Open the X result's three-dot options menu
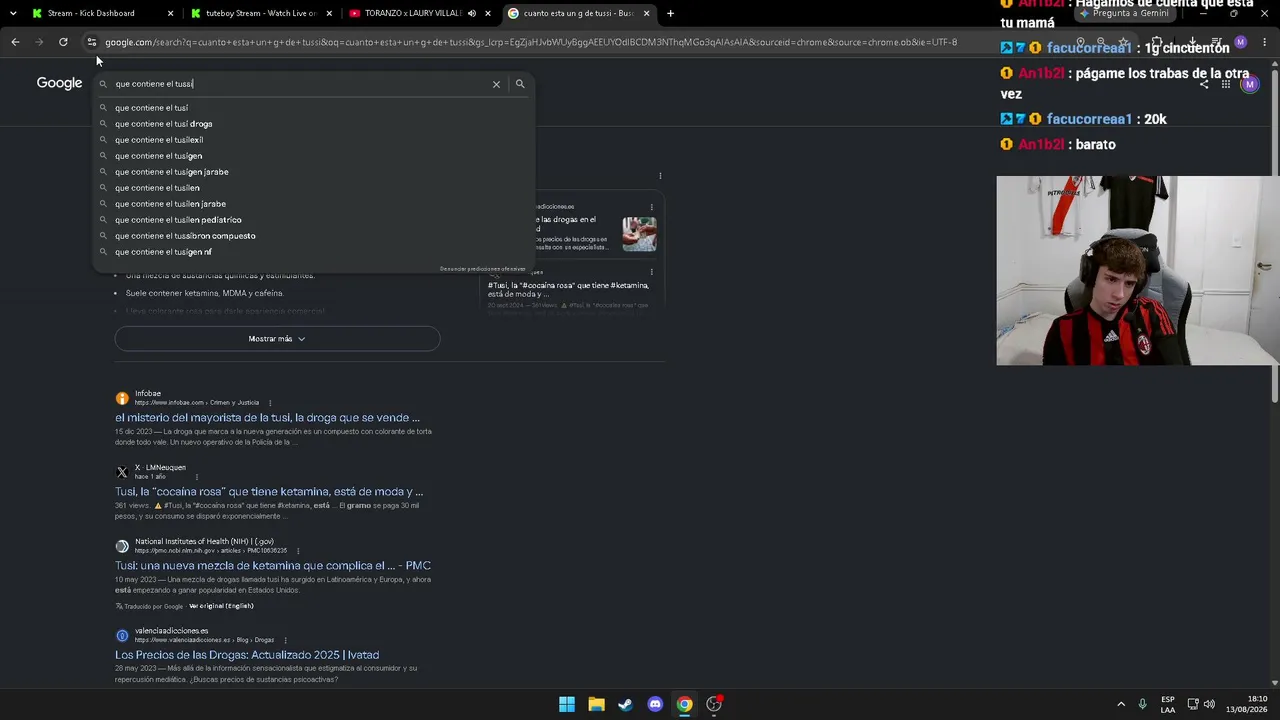Viewport: 1280px width, 720px height. coord(196,477)
